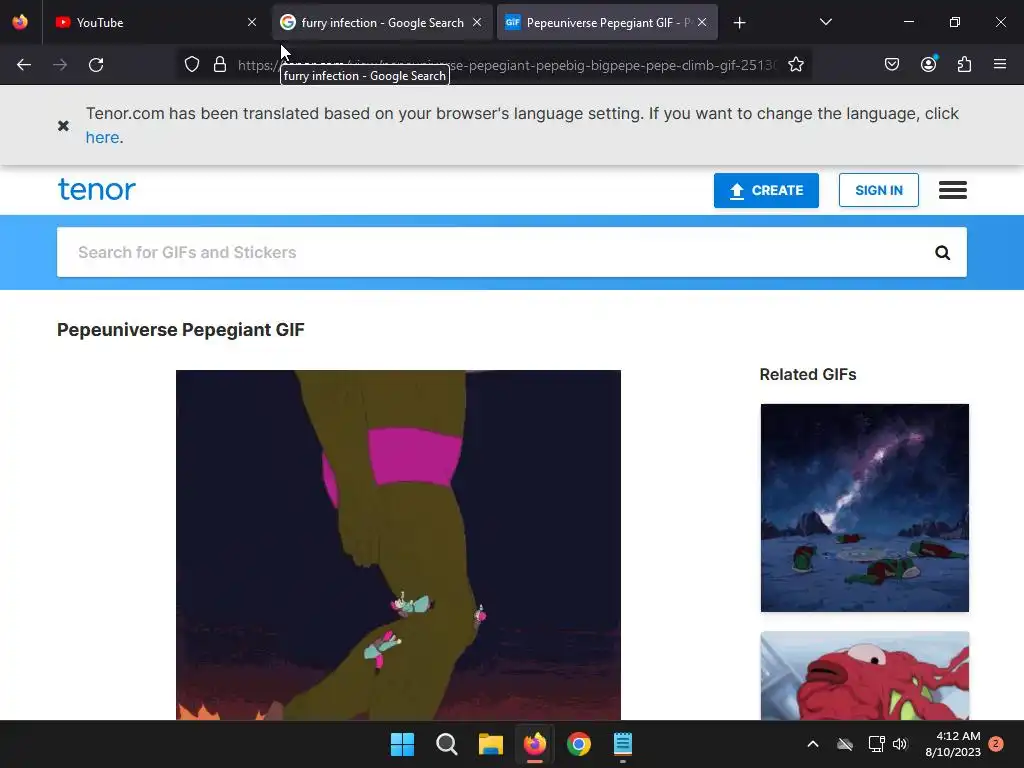Close the furry infection Google Search tab

click(477, 22)
